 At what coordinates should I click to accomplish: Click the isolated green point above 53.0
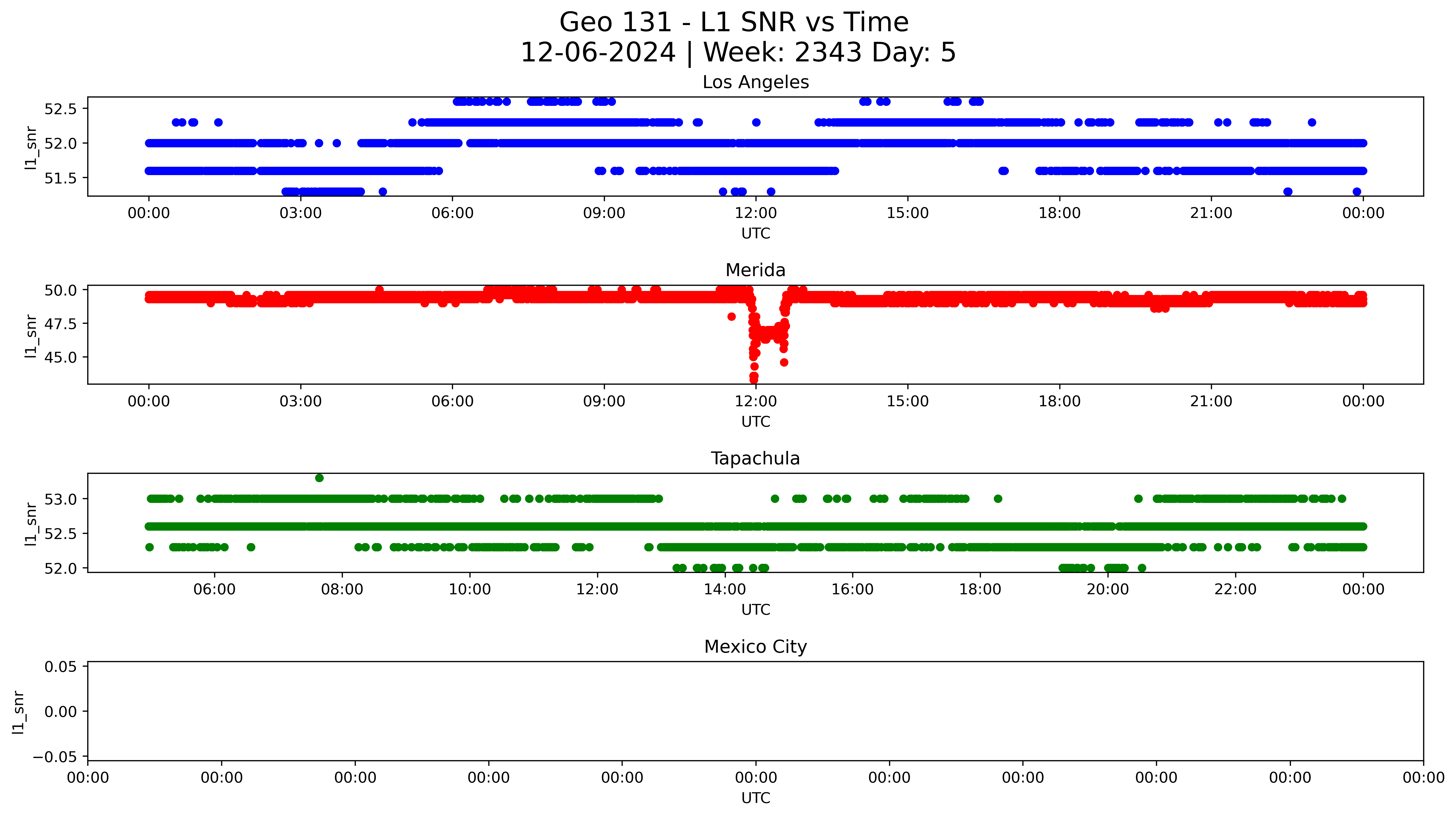tap(319, 478)
